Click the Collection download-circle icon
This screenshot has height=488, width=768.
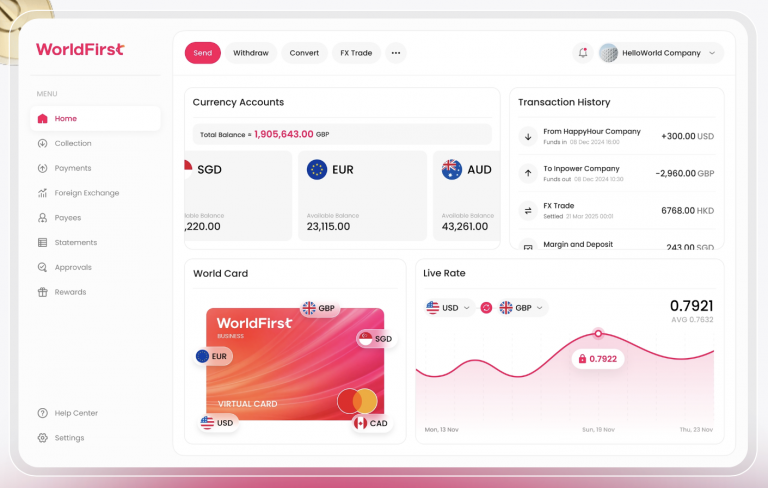point(43,144)
